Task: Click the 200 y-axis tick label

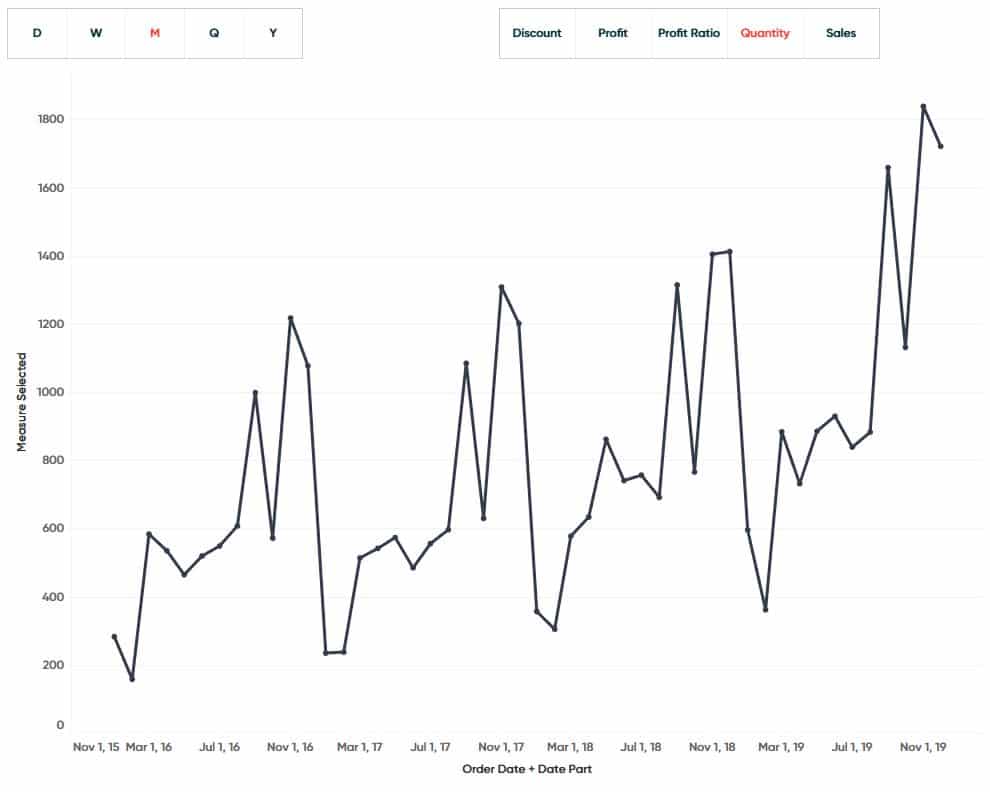Action: pos(54,665)
